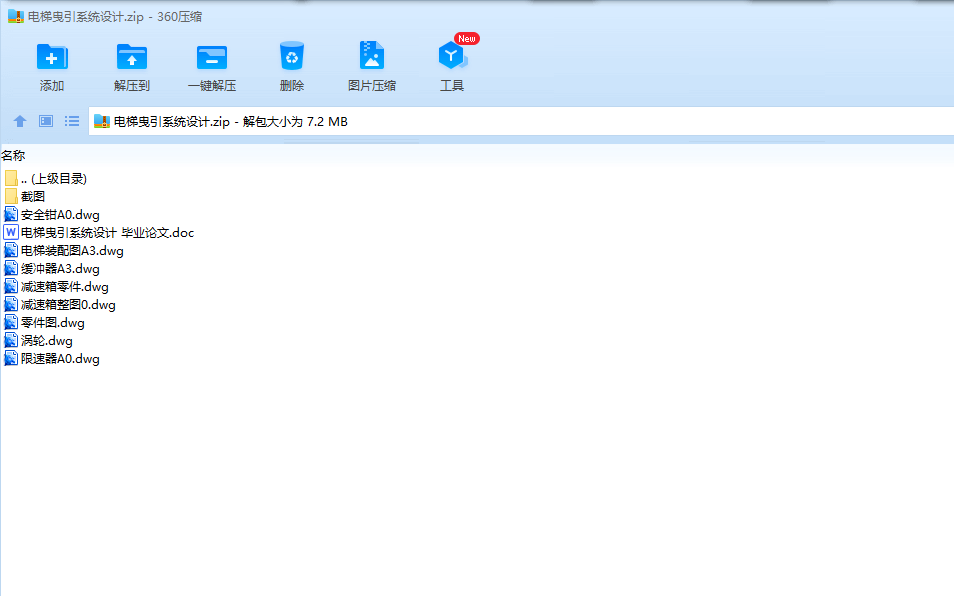Click the dwg icon beside 缓冲器A3.dwg

tap(10, 268)
